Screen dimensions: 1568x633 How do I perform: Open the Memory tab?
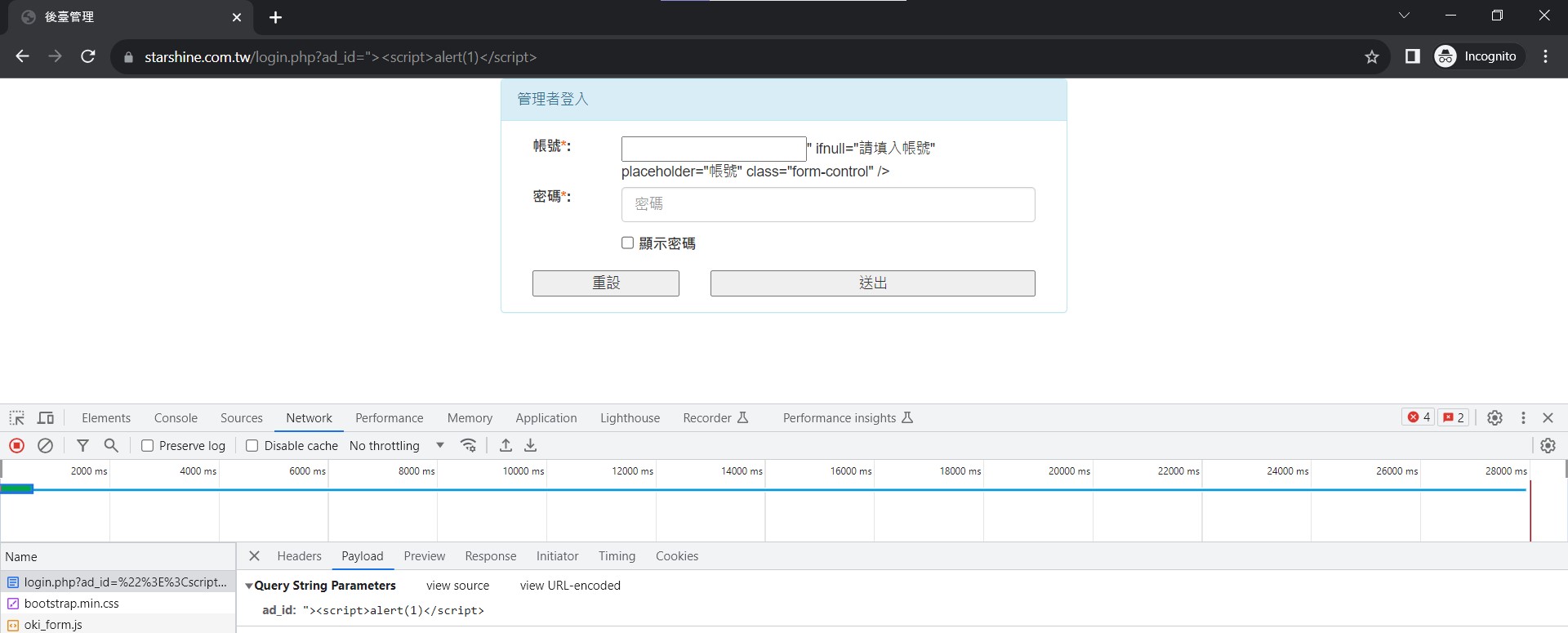coord(470,418)
